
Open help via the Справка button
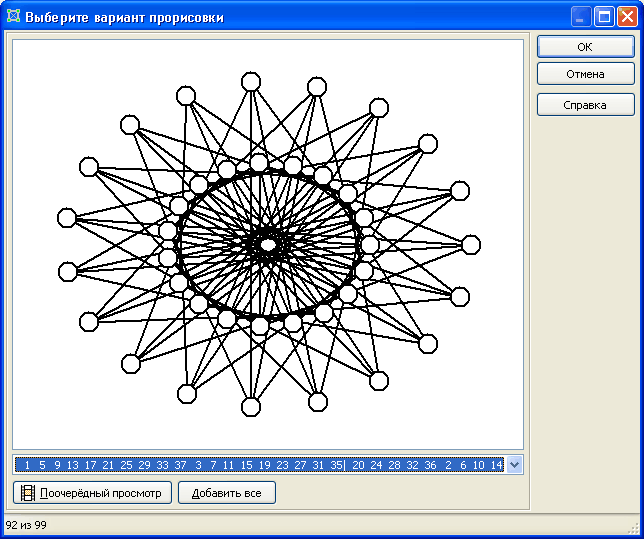[586, 105]
